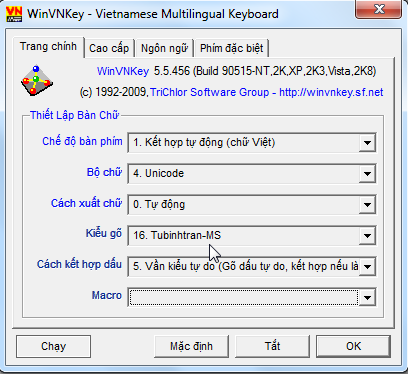Expand the Chế độ bàn phím dropdown arrow
Image resolution: width=408 pixels, height=374 pixels.
367,143
